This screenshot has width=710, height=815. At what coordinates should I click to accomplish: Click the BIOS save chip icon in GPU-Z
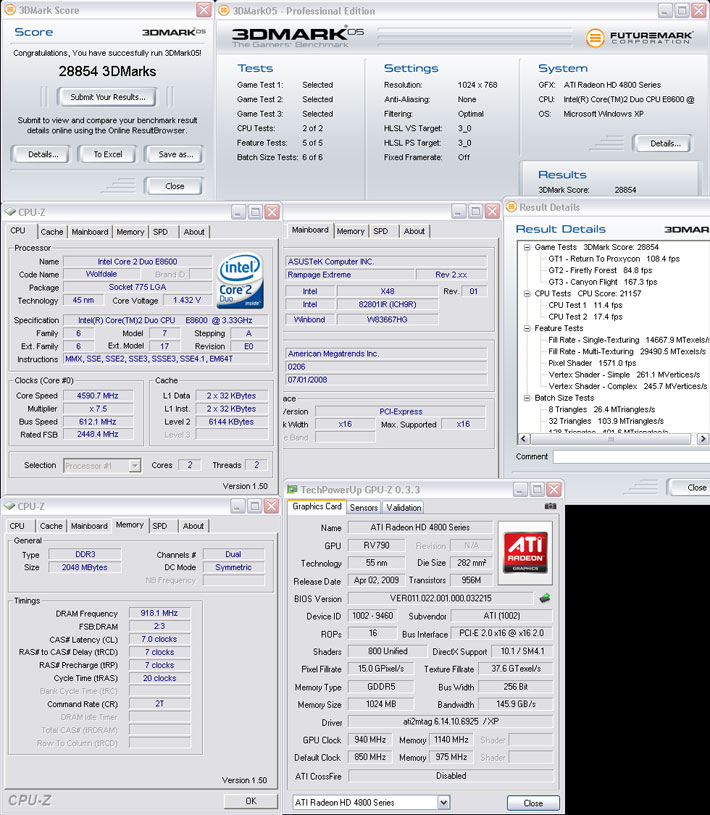pyautogui.click(x=544, y=598)
